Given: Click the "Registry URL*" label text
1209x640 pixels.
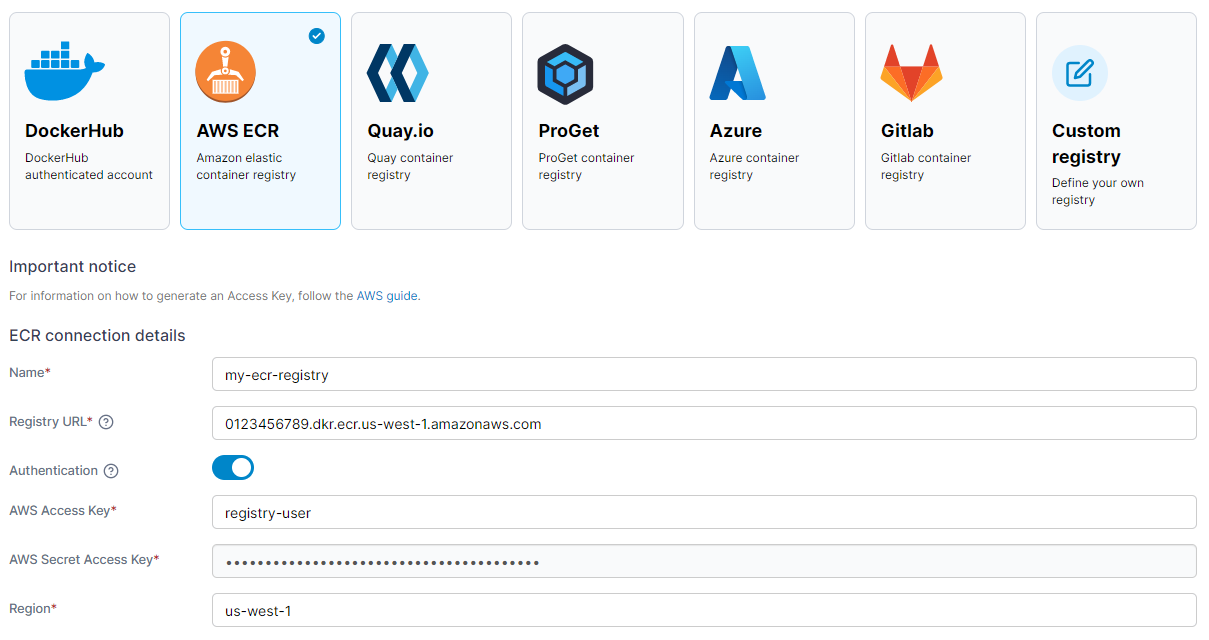Looking at the screenshot, I should coord(51,422).
